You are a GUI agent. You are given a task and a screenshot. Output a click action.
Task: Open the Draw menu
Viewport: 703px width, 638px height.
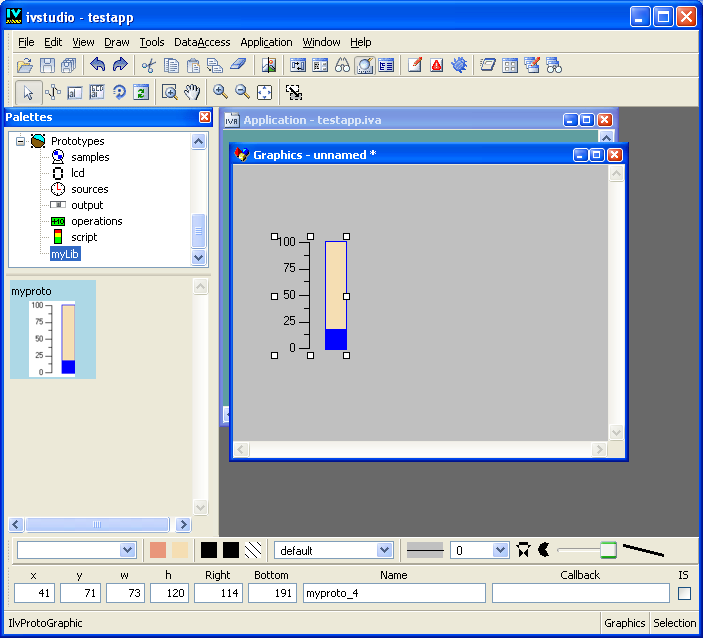[117, 42]
